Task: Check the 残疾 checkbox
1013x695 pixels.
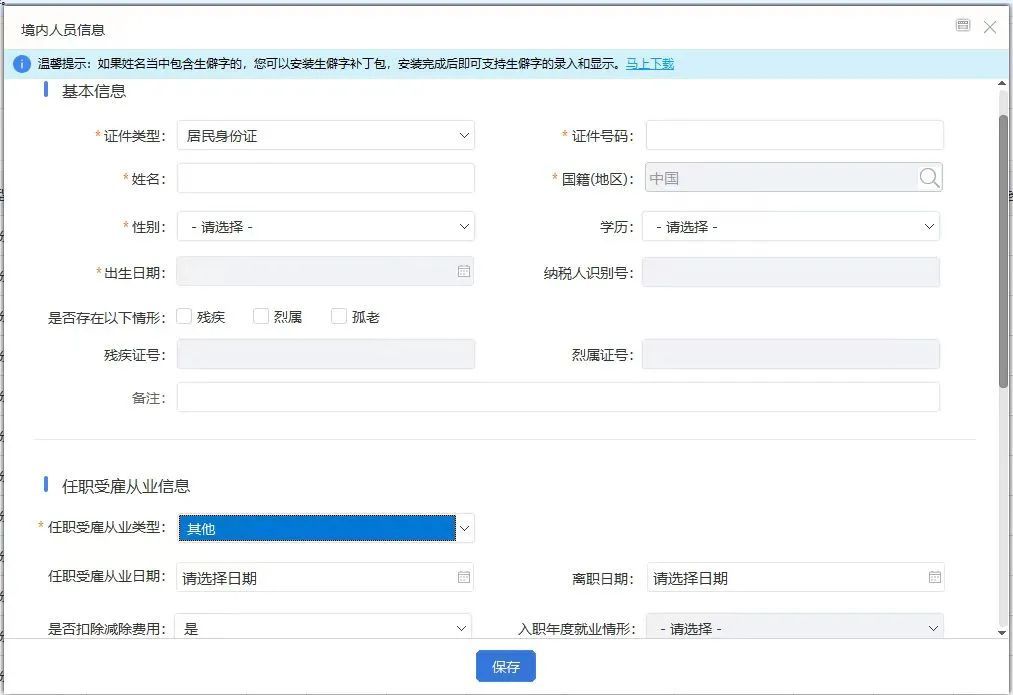Action: point(184,316)
